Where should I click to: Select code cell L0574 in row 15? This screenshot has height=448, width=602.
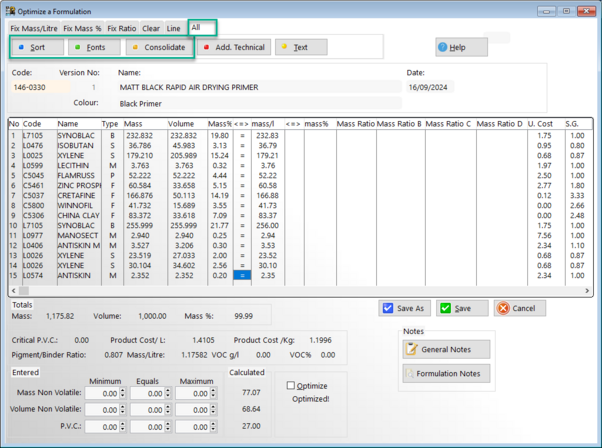(x=39, y=275)
